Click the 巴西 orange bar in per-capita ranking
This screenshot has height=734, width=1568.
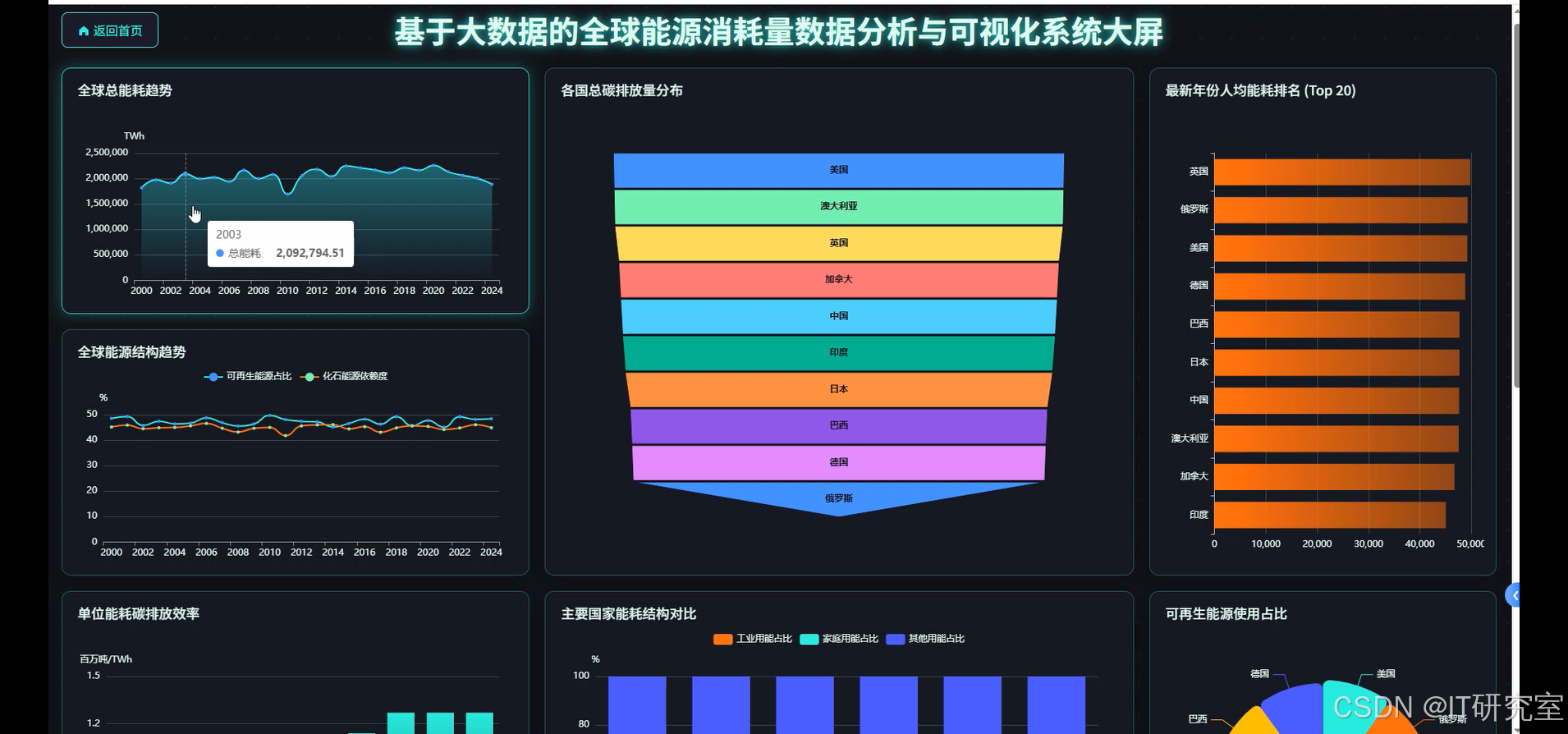click(1337, 324)
